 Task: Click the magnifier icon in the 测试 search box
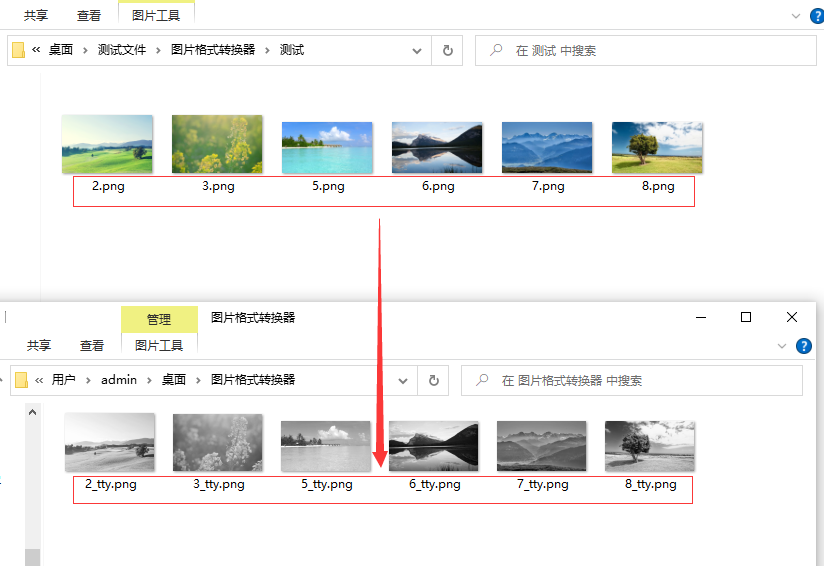[x=496, y=50]
